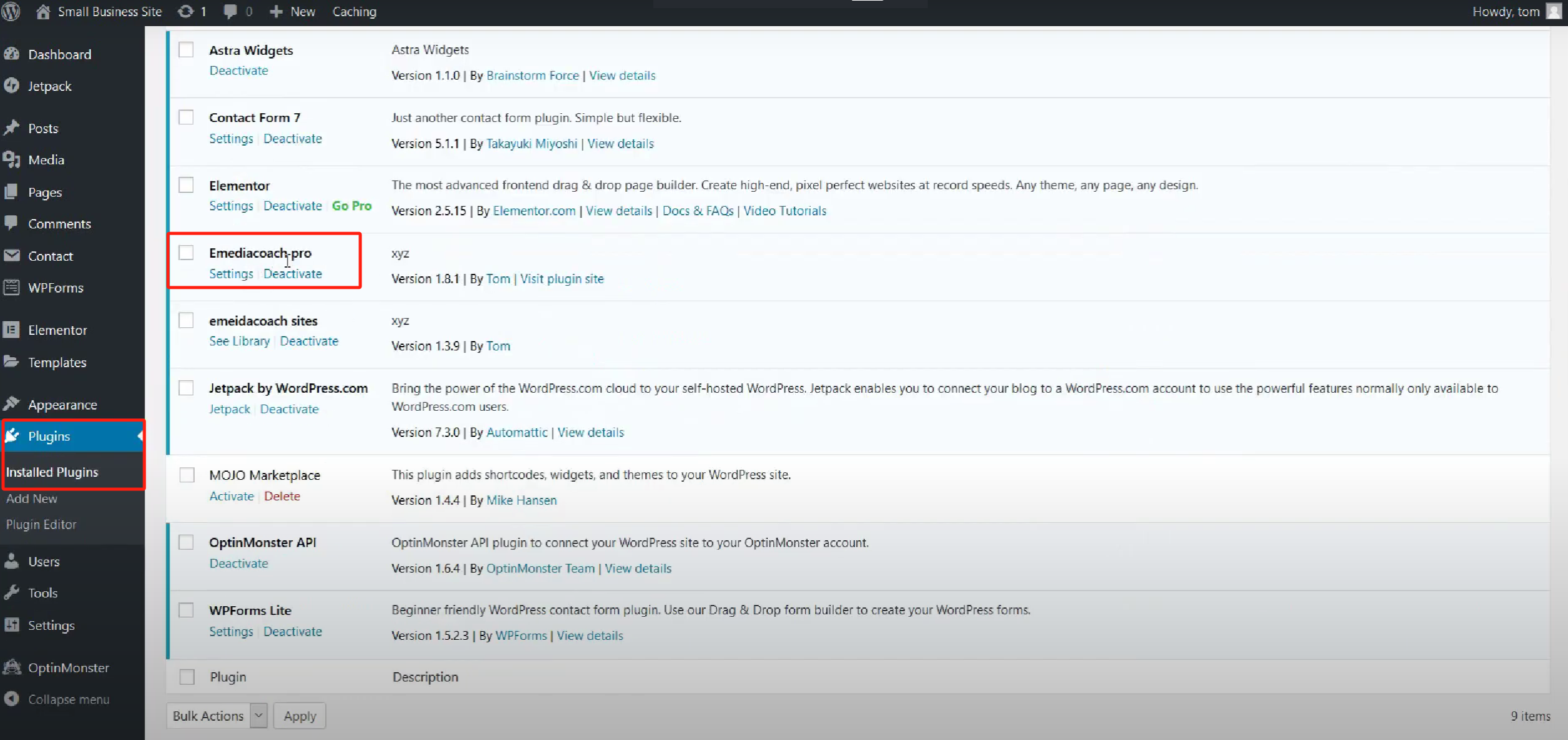This screenshot has width=1568, height=740.
Task: Click the Appearance paintbrush icon
Action: point(12,405)
